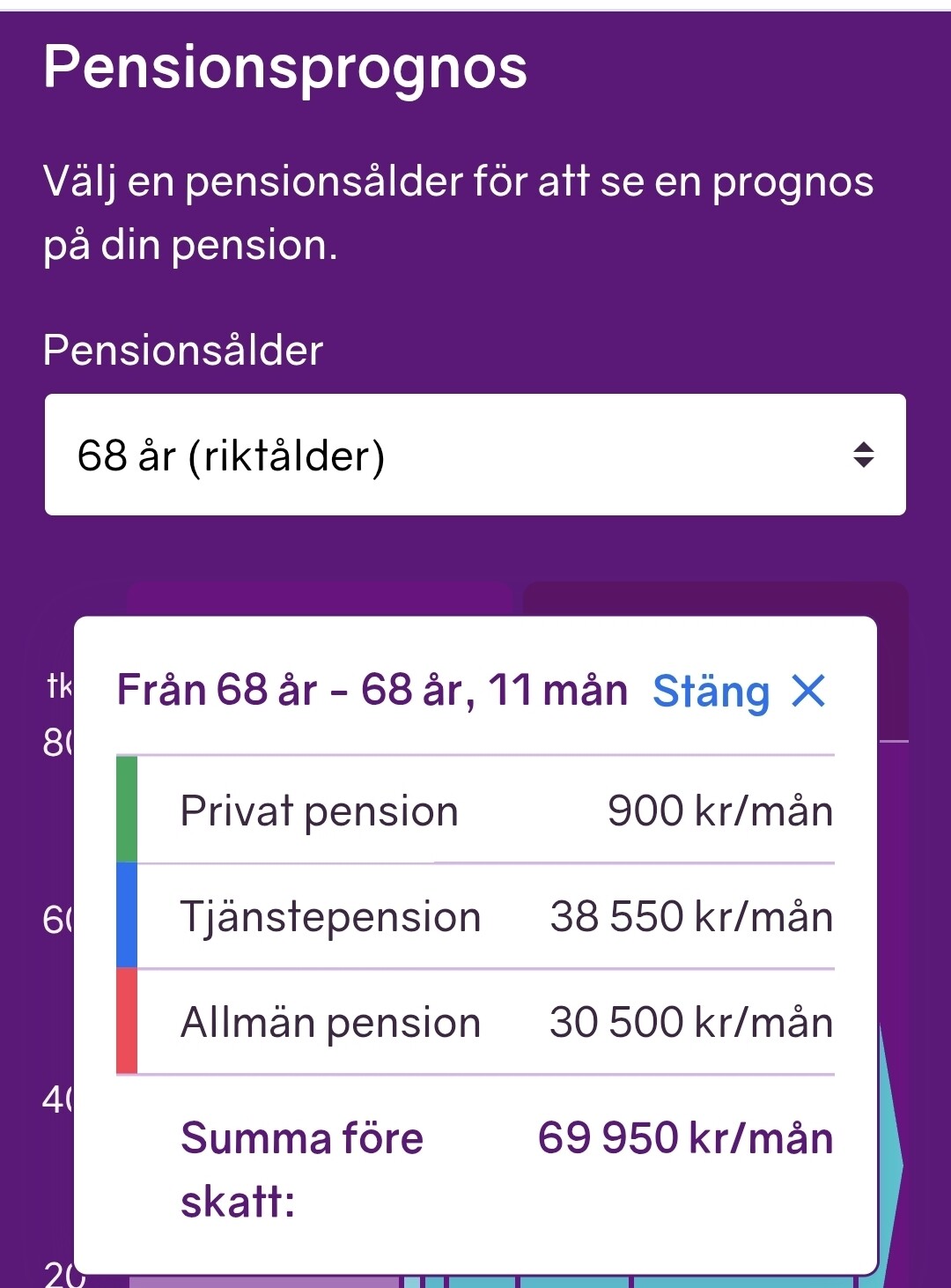951x1288 pixels.
Task: Click the Allmän pension row label
Action: [330, 1023]
